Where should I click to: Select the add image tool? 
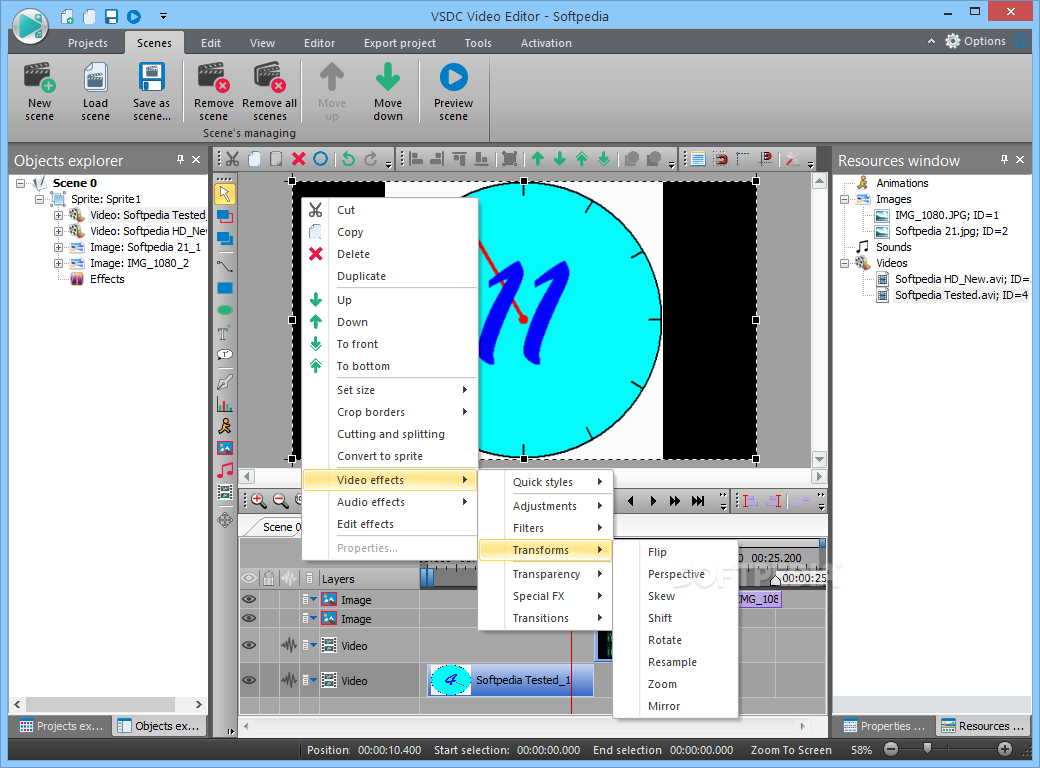[x=225, y=448]
